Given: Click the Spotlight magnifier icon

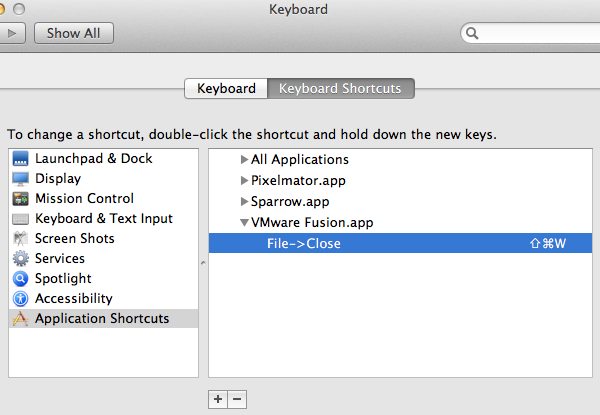Looking at the screenshot, I should [20, 278].
